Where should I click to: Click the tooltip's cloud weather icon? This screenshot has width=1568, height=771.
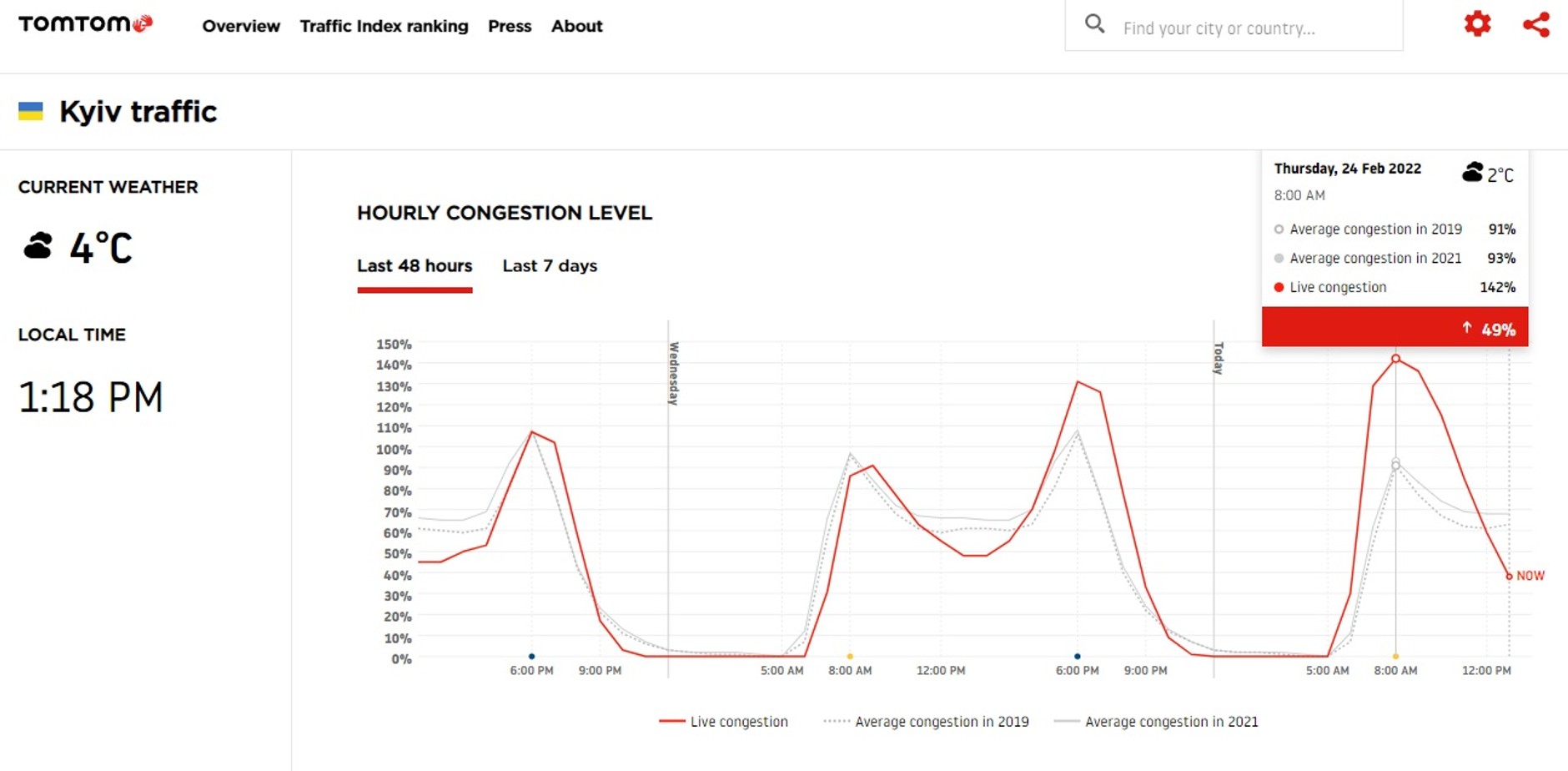point(1473,173)
